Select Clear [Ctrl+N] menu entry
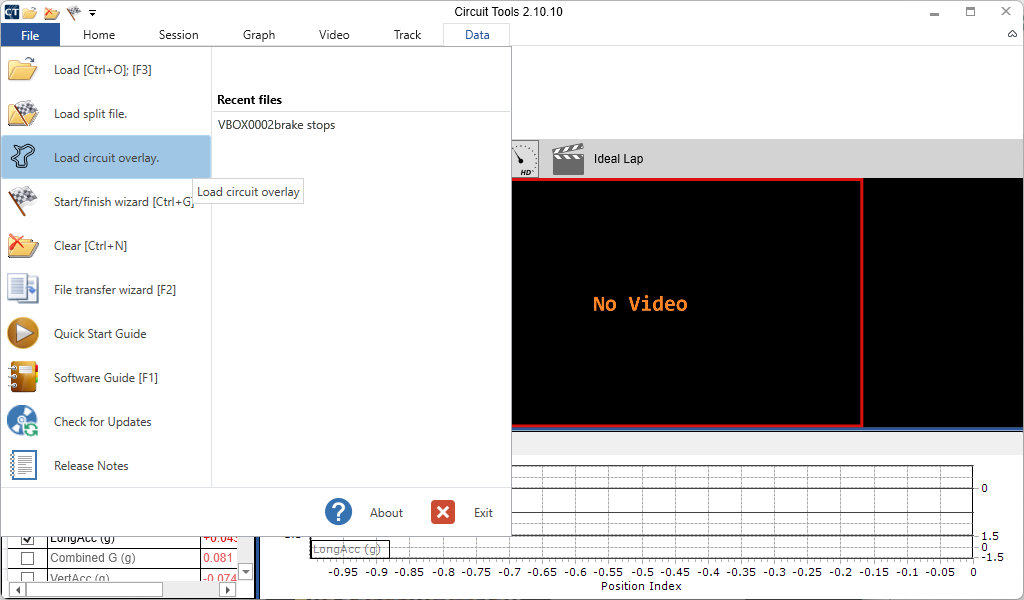1024x600 pixels. [x=106, y=245]
